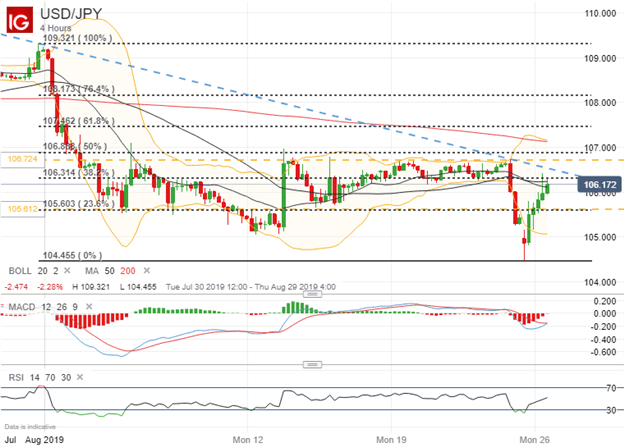Select the orange 105.612 price tag
The image size is (624, 447).
[x=21, y=210]
